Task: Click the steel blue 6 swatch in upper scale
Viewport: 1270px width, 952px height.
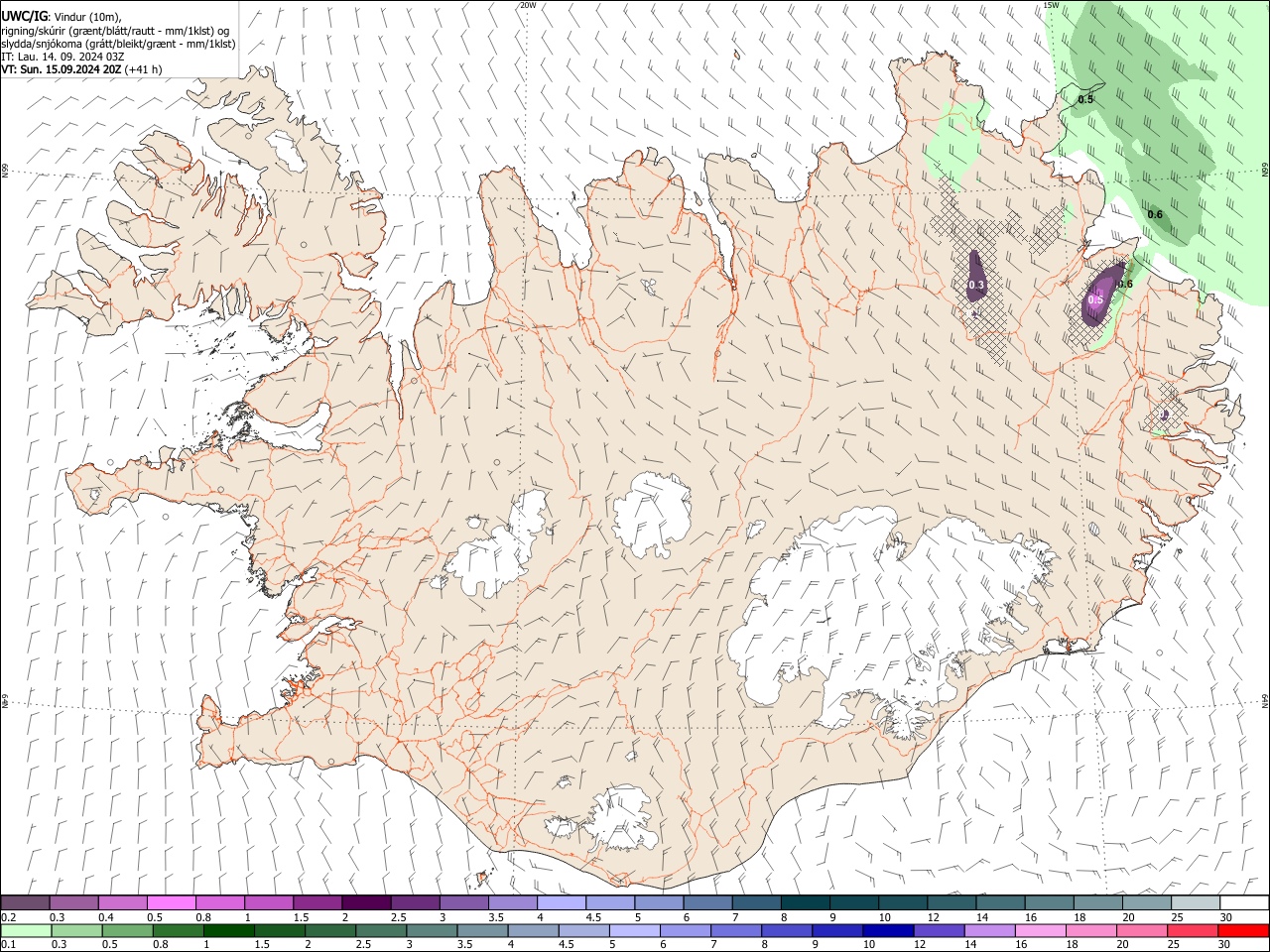Action: 707,903
